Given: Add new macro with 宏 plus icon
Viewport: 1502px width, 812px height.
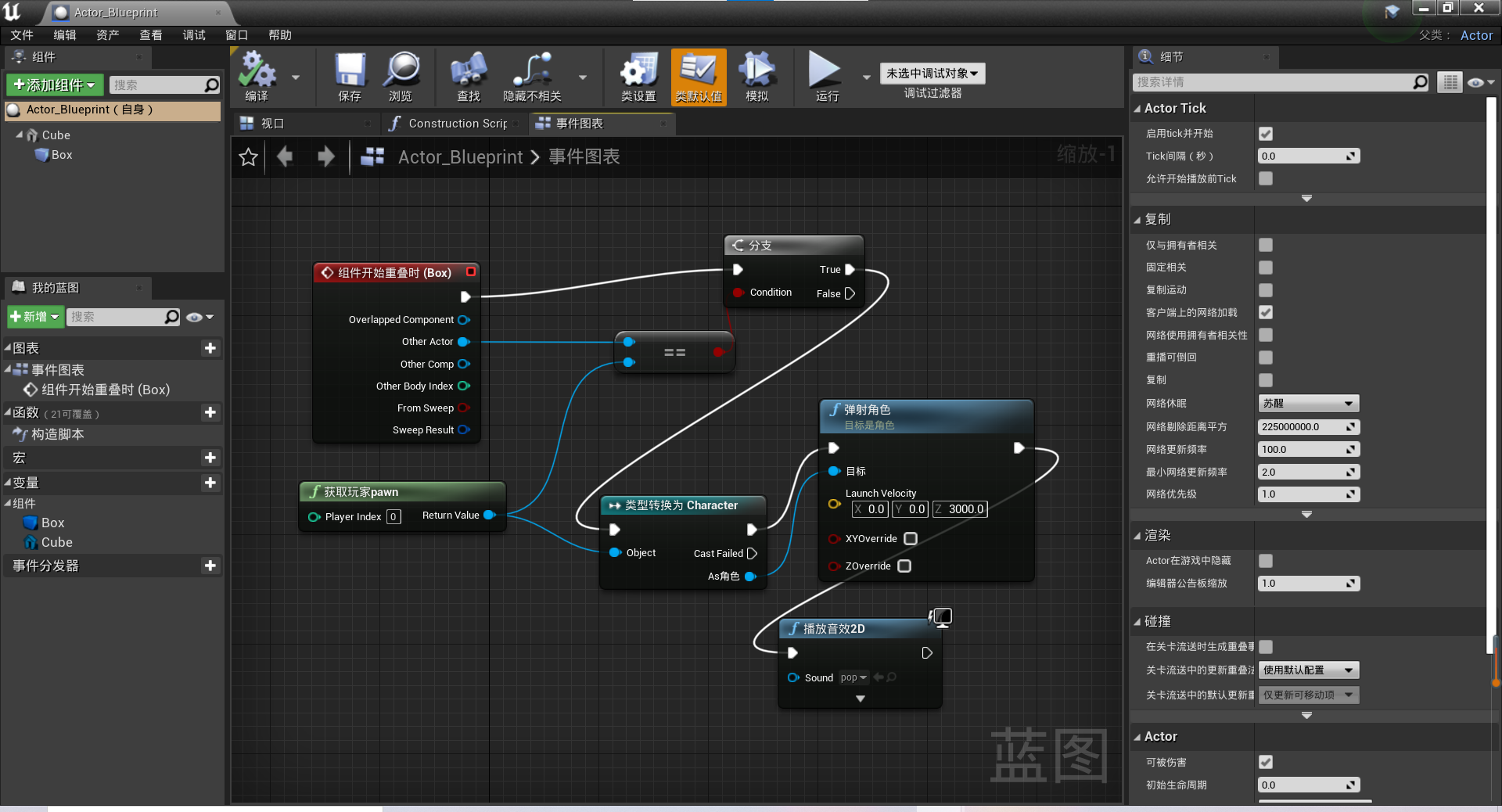Looking at the screenshot, I should tap(210, 458).
